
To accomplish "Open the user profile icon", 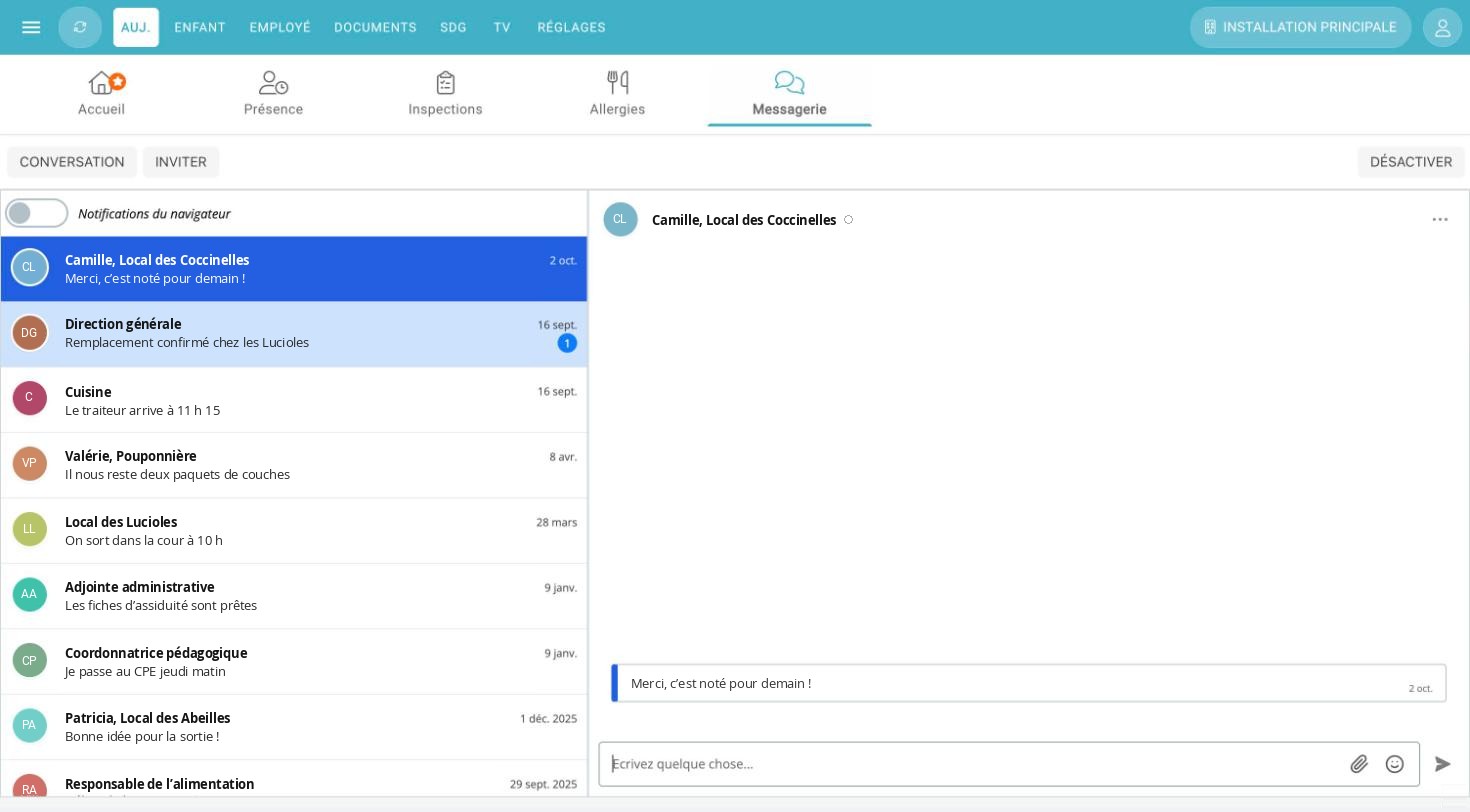I will [x=1442, y=28].
